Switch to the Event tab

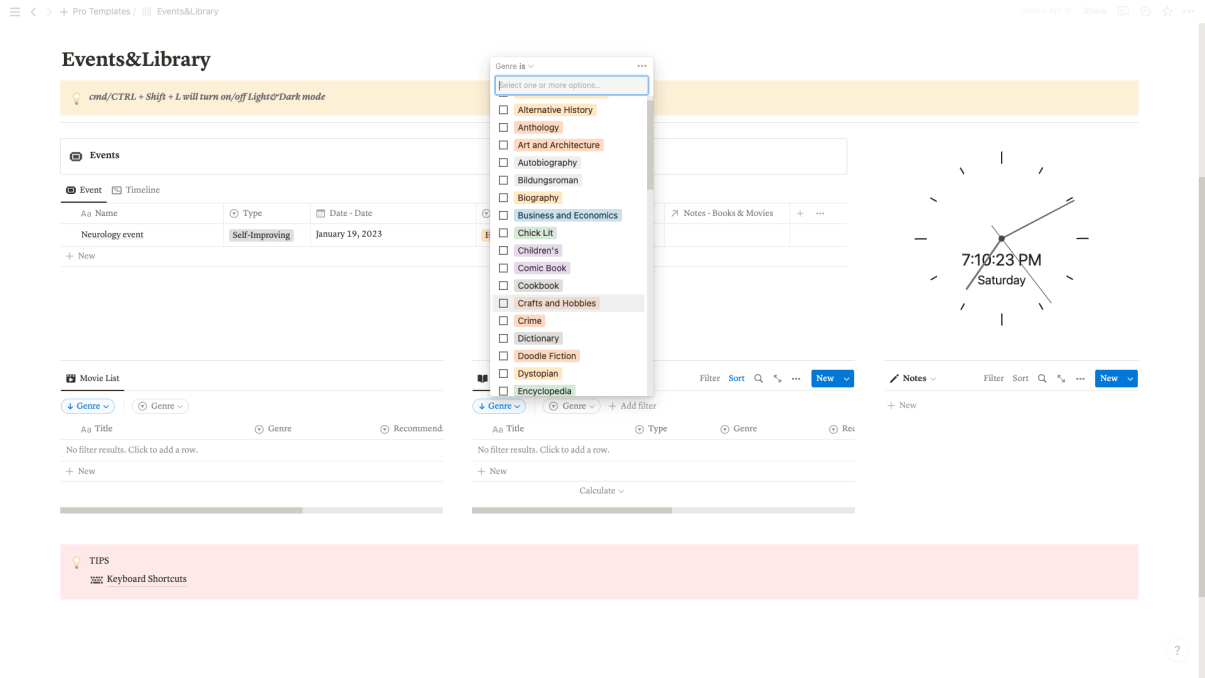pos(84,190)
